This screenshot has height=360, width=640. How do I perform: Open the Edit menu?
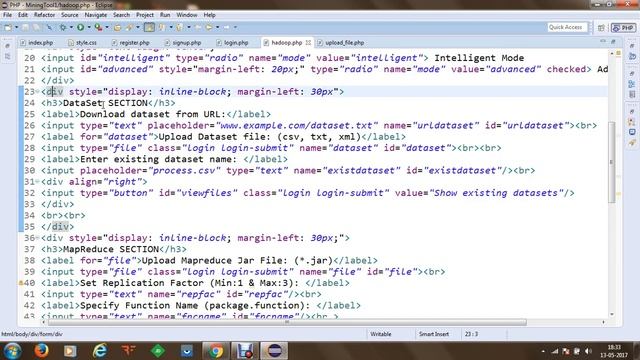23,15
